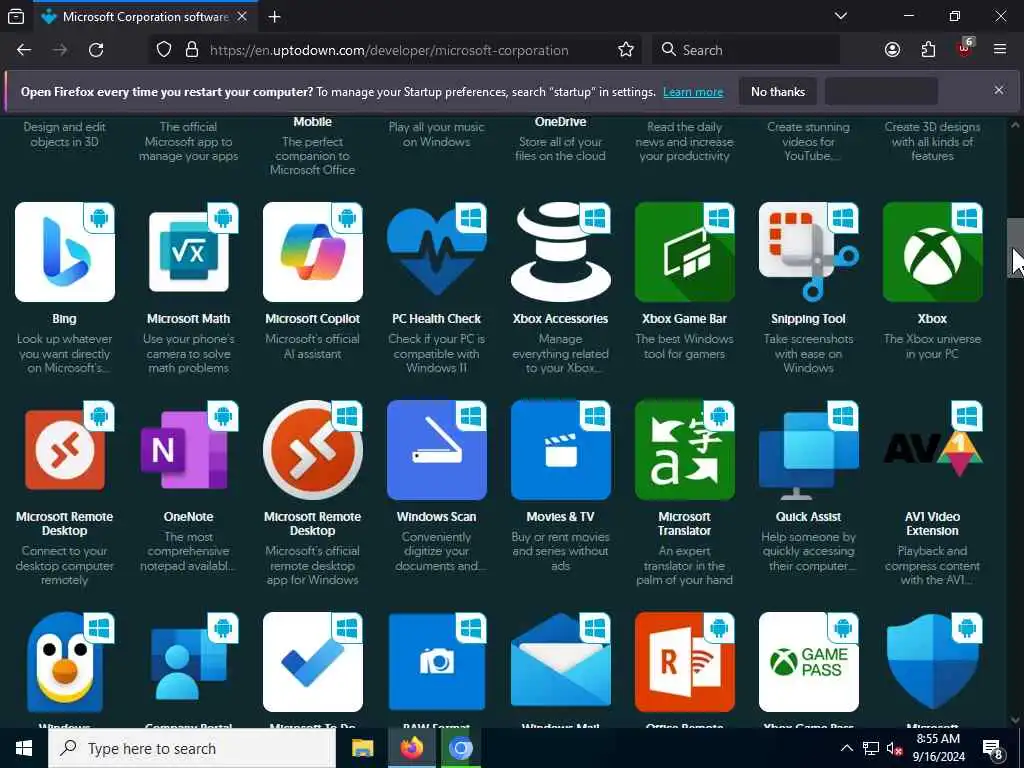Focus the browser Search box

pyautogui.click(x=746, y=50)
